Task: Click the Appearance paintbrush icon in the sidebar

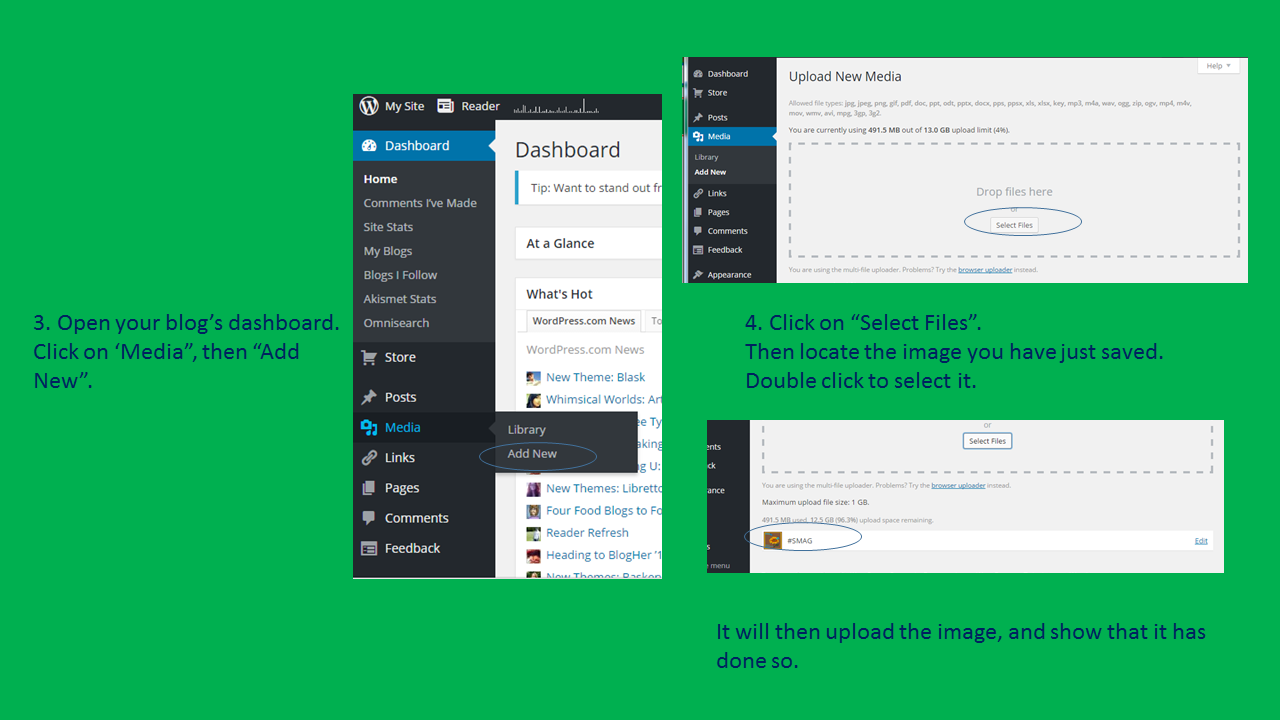Action: click(696, 274)
